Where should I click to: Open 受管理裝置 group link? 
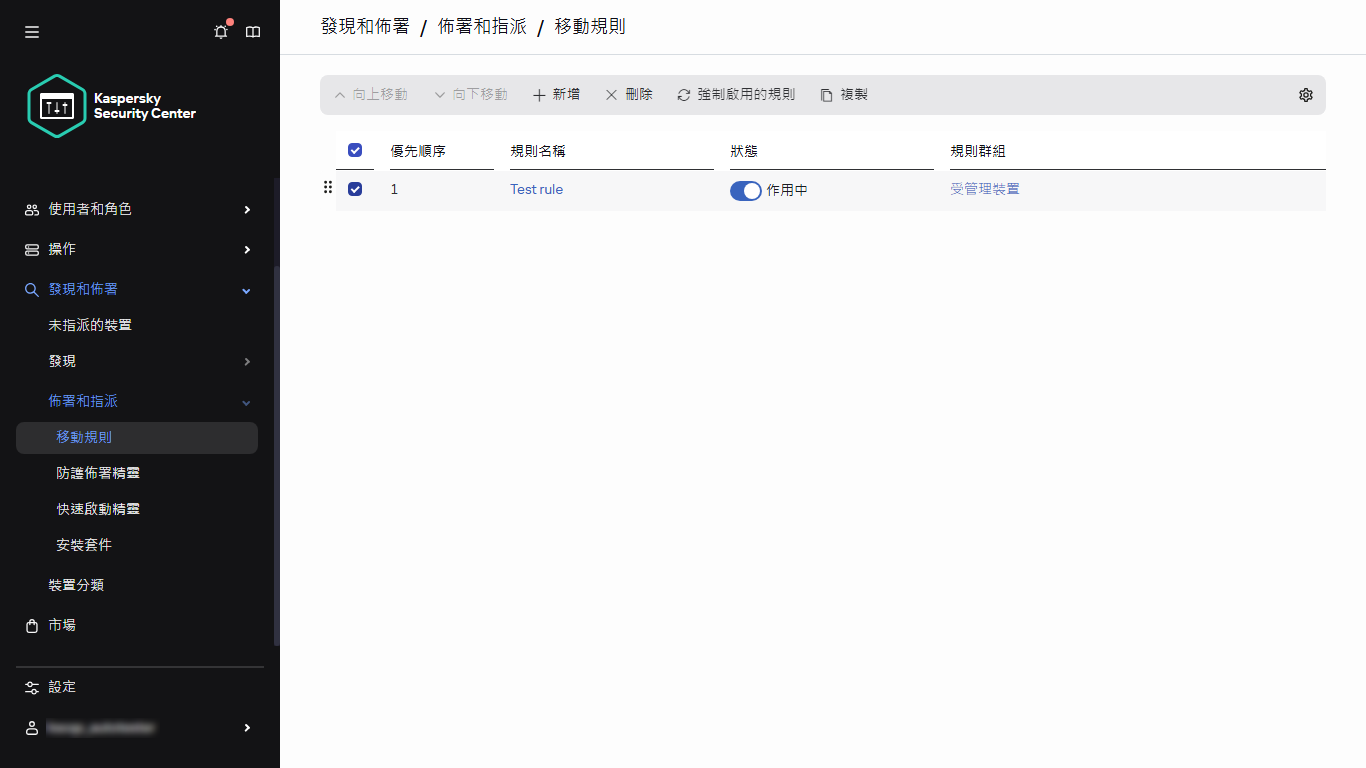tap(985, 188)
